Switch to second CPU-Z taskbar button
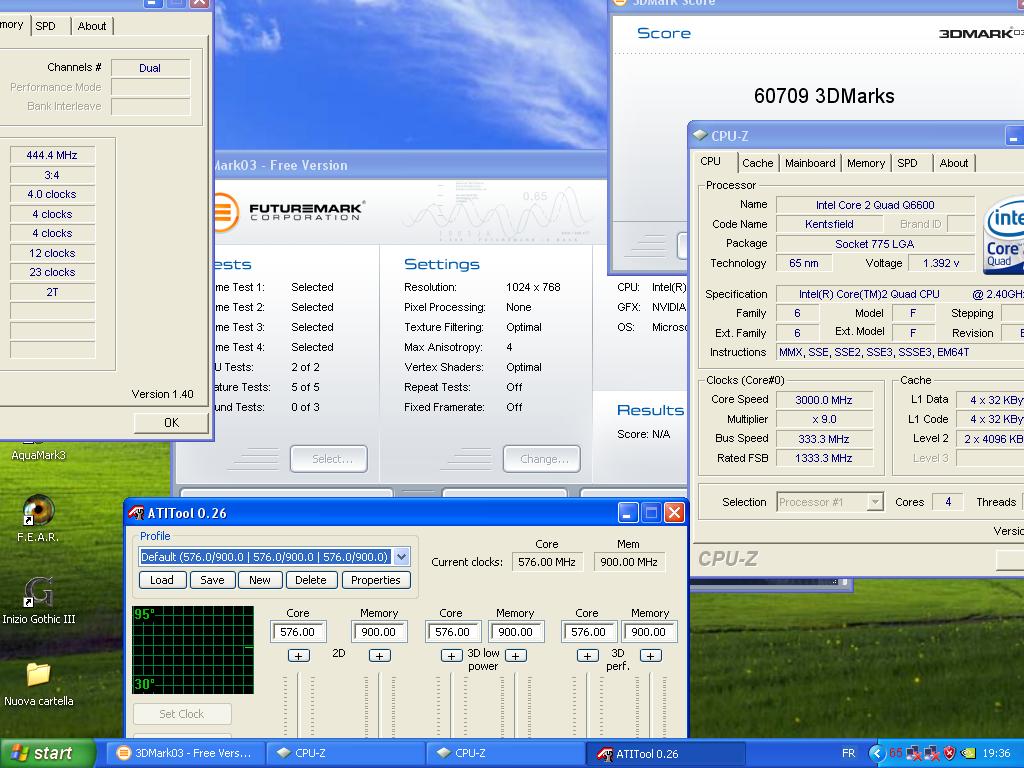The width and height of the screenshot is (1024, 768). [506, 754]
